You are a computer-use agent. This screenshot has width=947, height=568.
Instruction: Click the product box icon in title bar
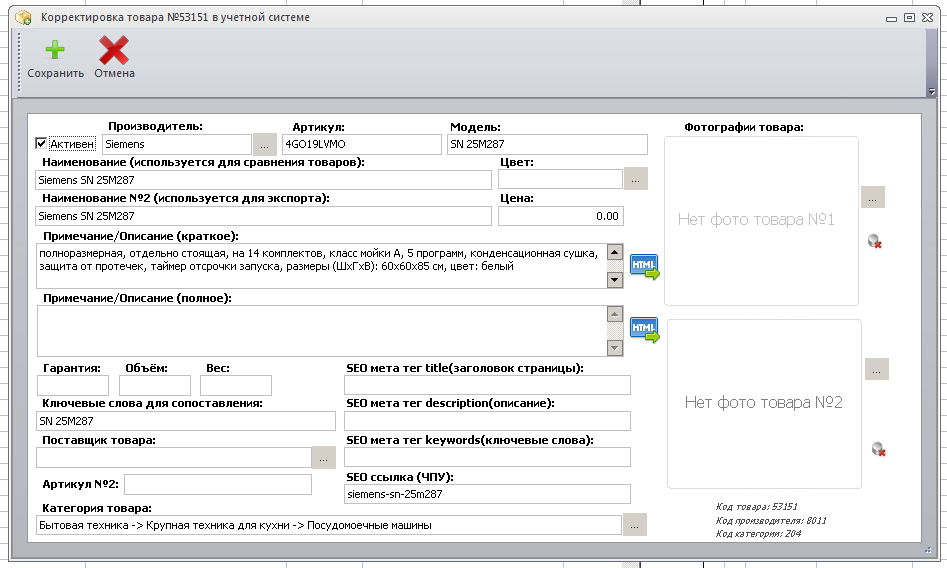click(23, 18)
